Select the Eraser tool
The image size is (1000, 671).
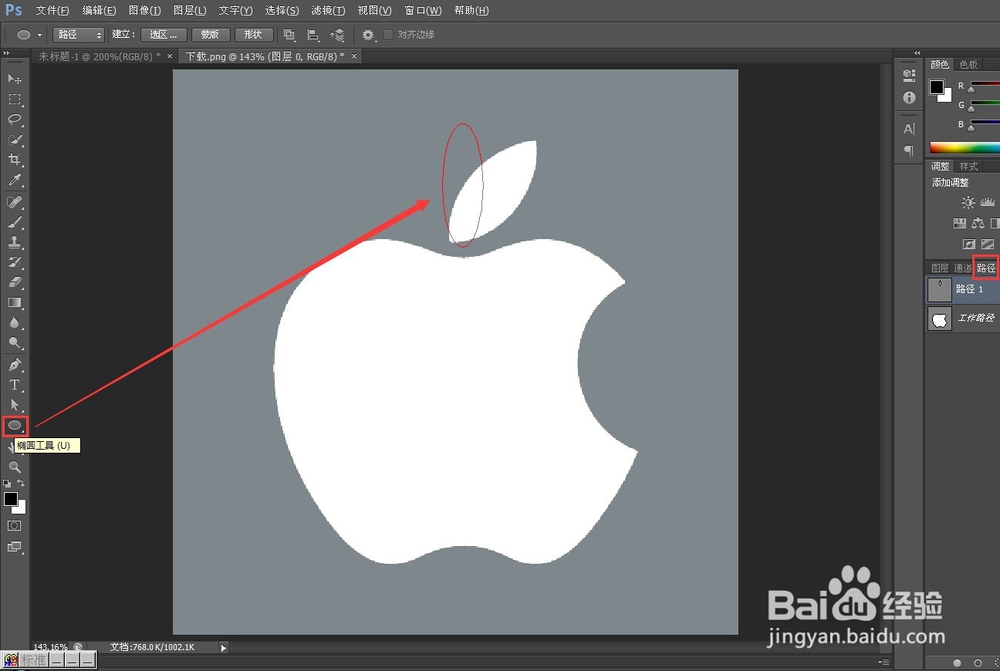[x=15, y=283]
